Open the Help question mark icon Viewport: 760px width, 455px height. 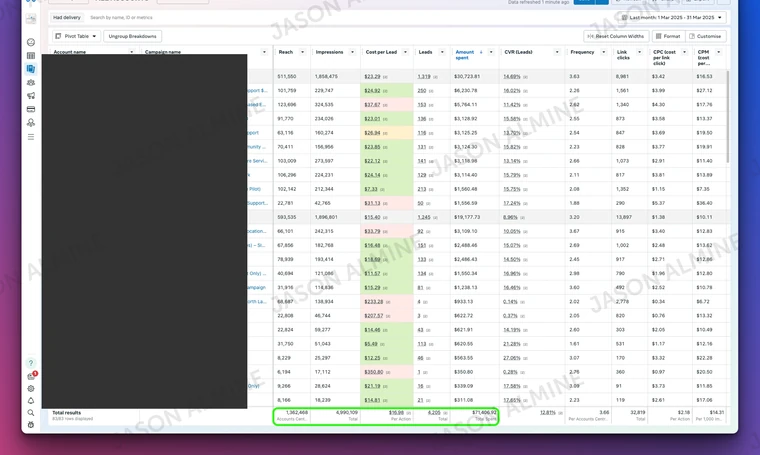coord(31,363)
